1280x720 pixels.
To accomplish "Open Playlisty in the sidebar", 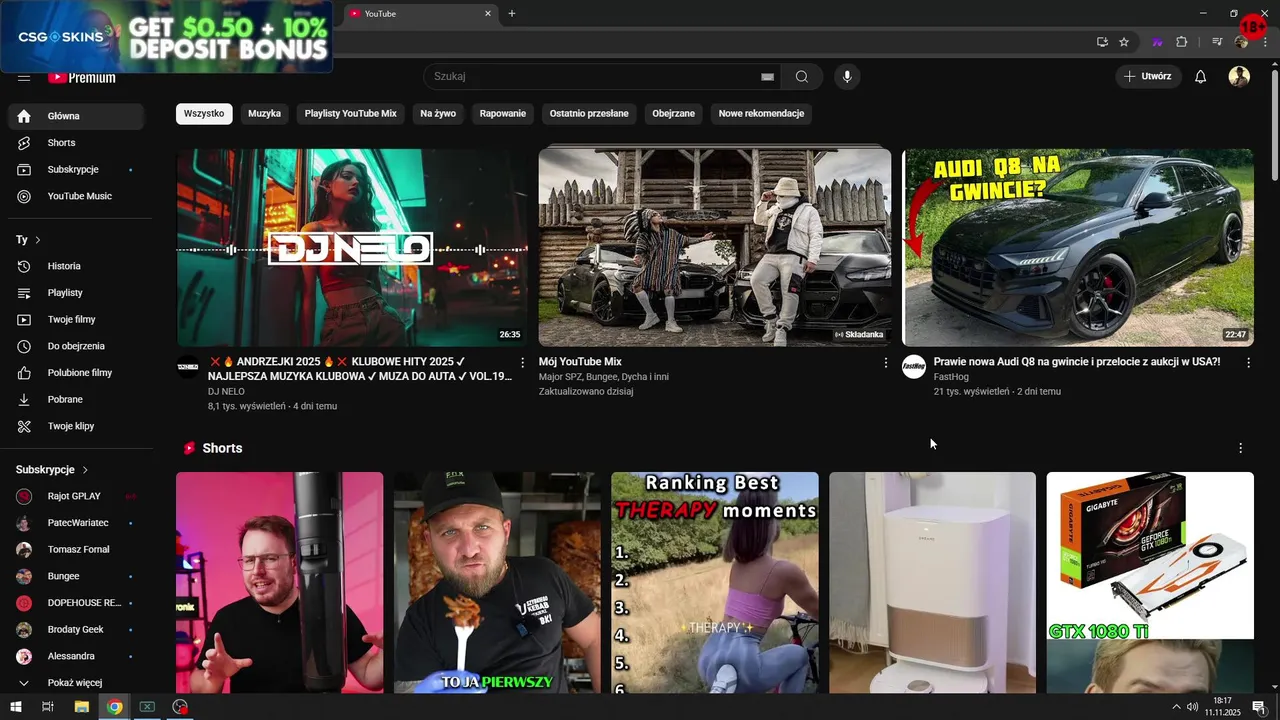I will [76, 293].
